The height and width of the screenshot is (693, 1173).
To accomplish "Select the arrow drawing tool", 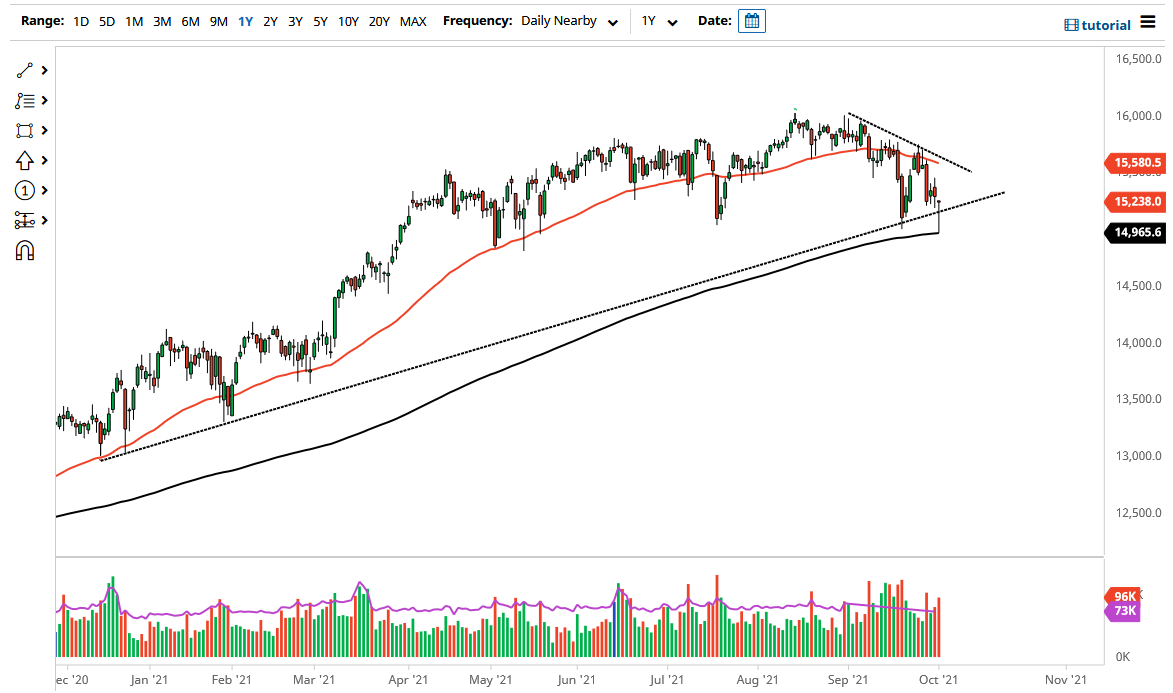I will click(26, 160).
